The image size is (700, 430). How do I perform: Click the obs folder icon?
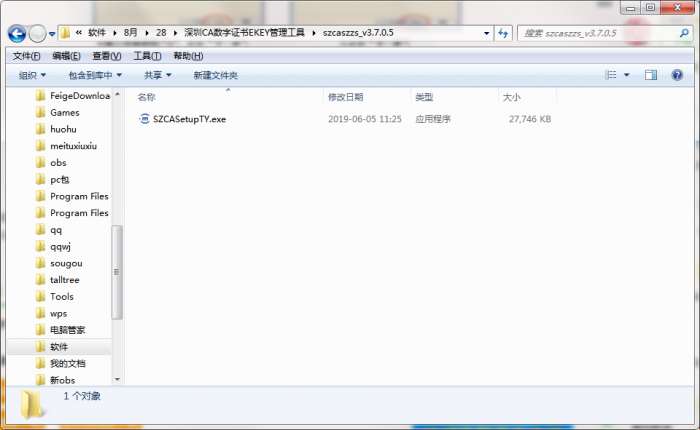tap(40, 163)
